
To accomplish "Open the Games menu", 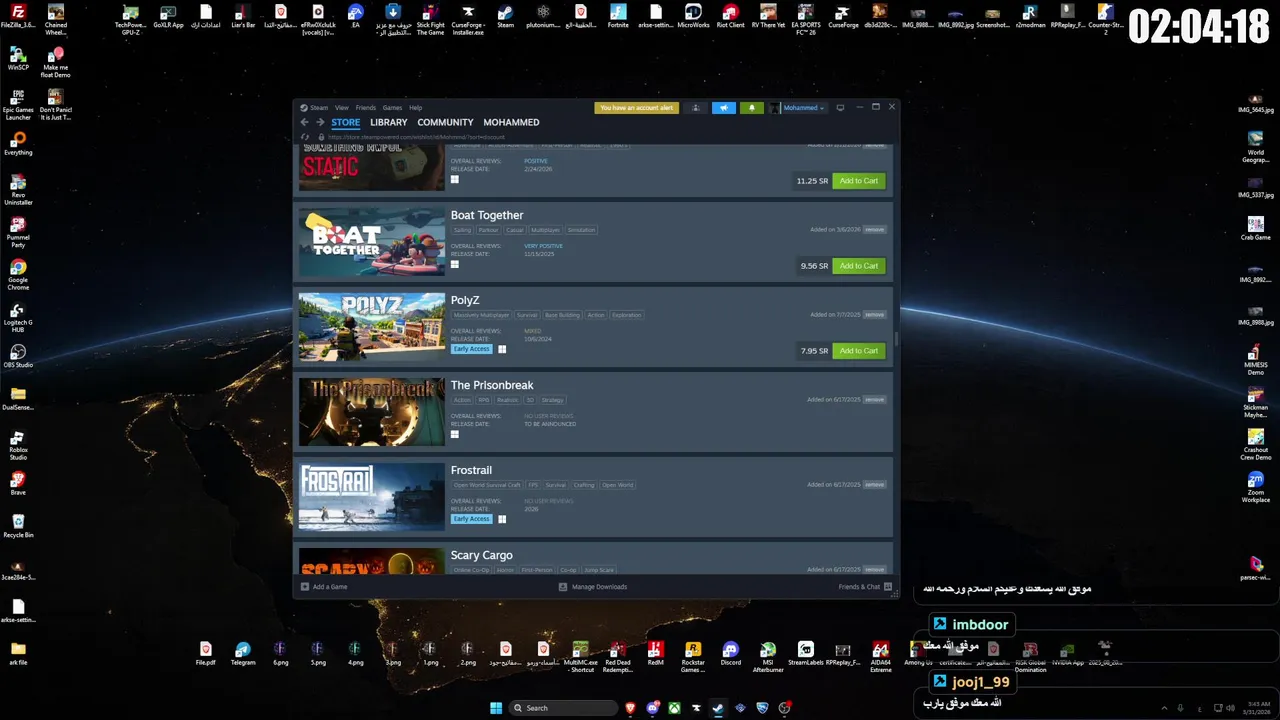I will [392, 108].
